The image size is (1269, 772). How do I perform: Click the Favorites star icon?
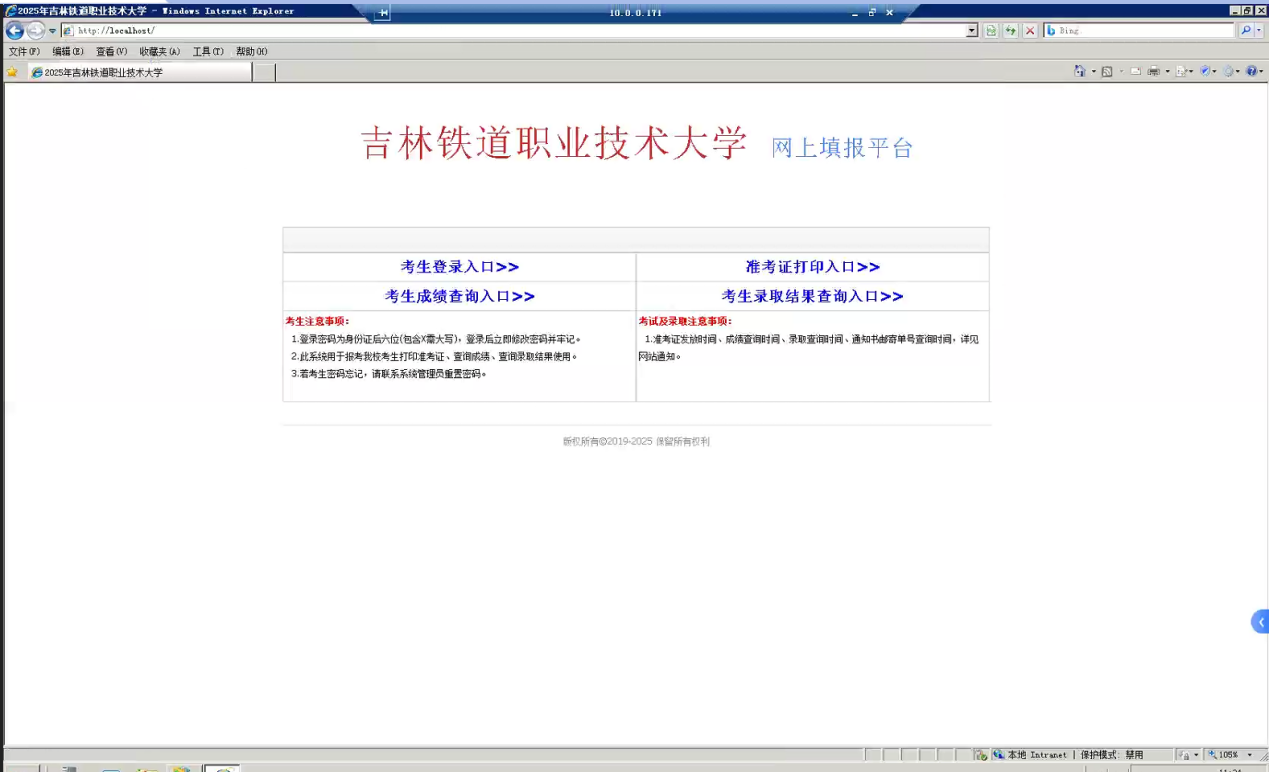pyautogui.click(x=12, y=72)
